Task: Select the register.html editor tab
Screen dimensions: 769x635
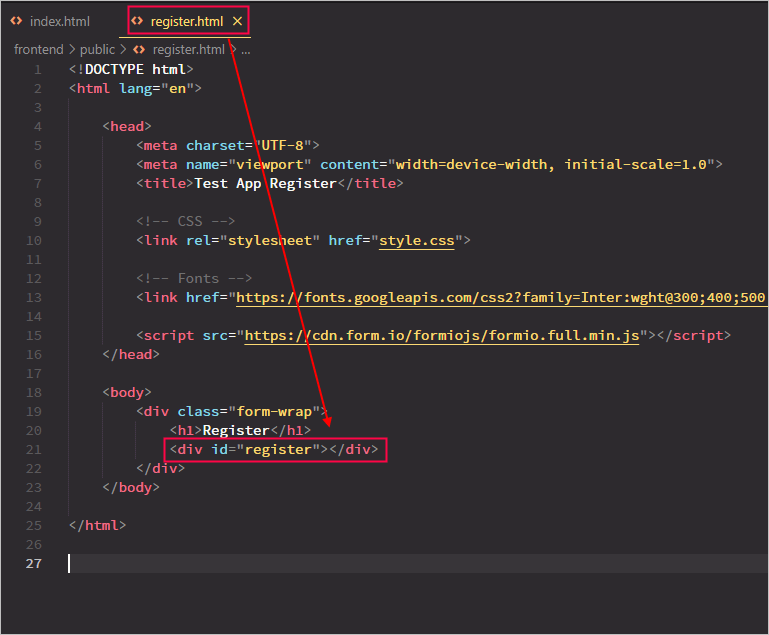Action: pyautogui.click(x=186, y=22)
